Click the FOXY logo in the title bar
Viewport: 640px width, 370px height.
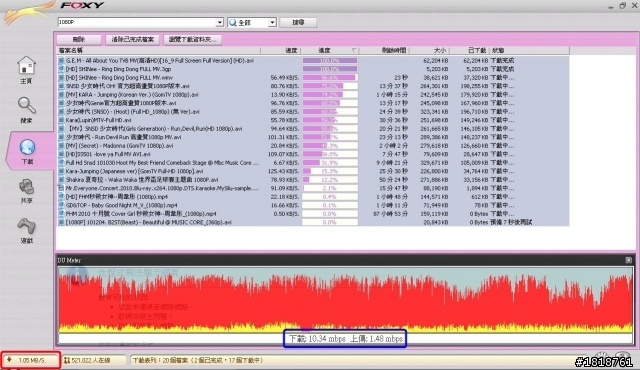[82, 5]
